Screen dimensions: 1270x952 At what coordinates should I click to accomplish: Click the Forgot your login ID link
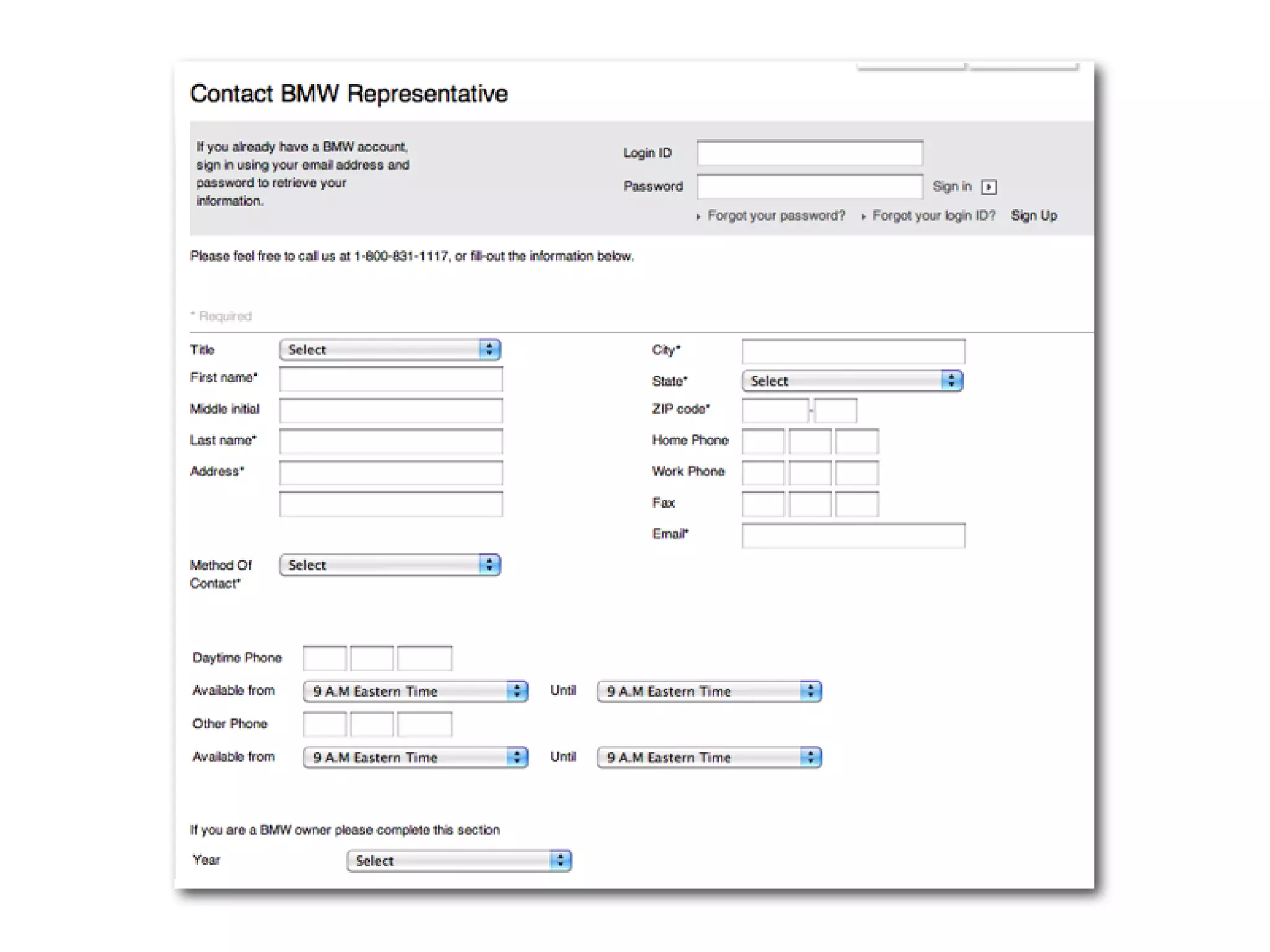(x=933, y=216)
